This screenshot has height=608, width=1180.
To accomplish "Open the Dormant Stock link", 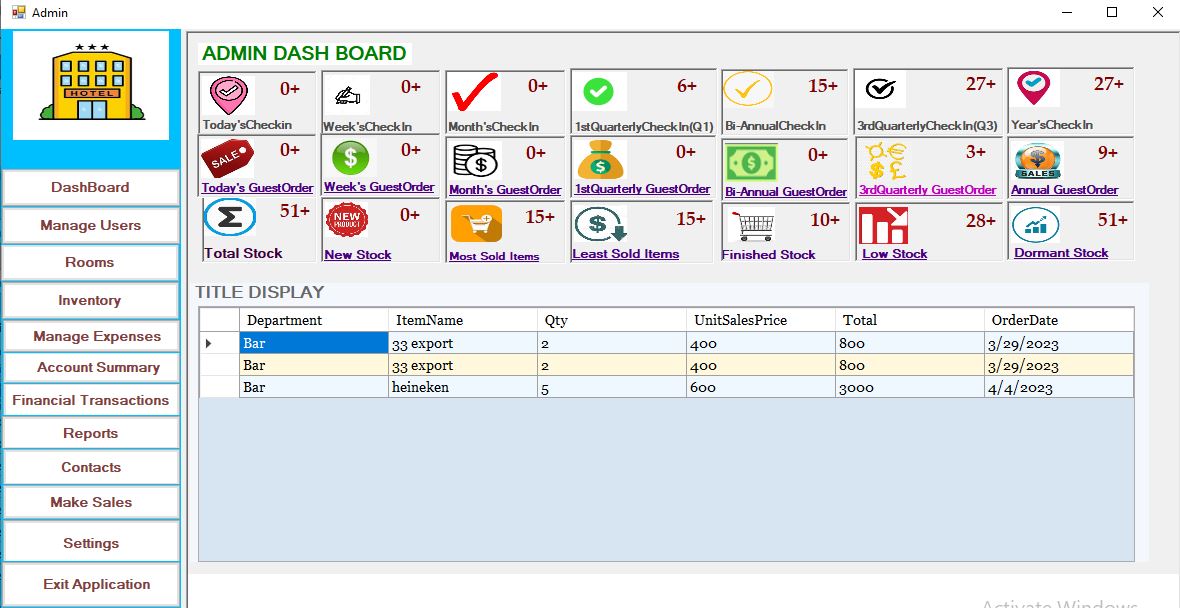I will click(1060, 253).
